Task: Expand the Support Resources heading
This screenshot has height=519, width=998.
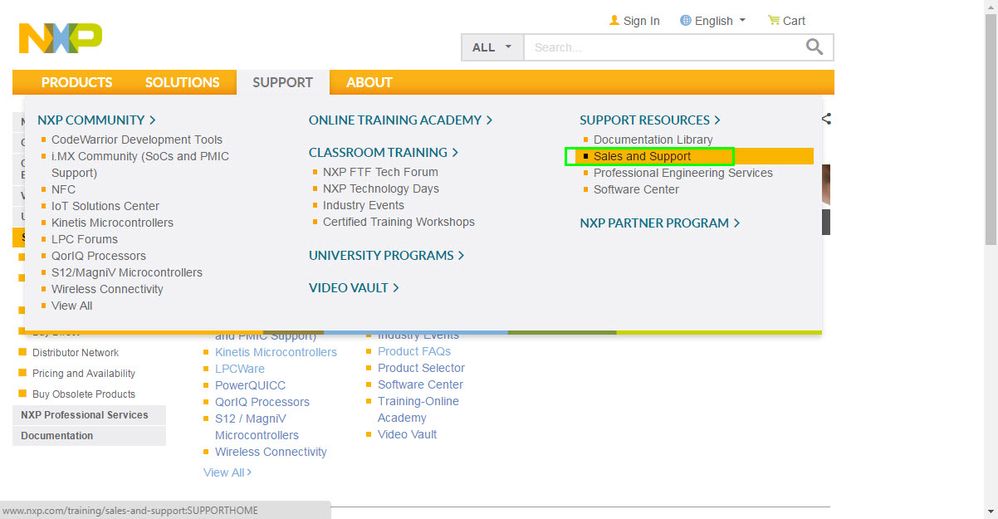Action: [x=650, y=120]
